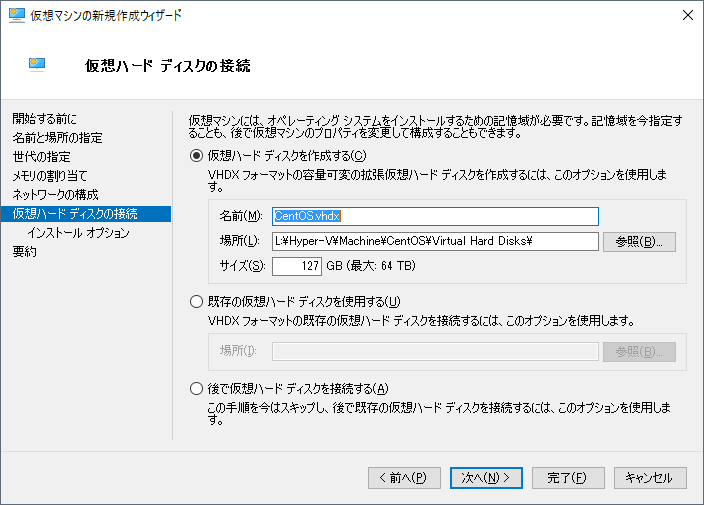Click the 次へ(N) button
This screenshot has width=704, height=505.
pos(486,478)
